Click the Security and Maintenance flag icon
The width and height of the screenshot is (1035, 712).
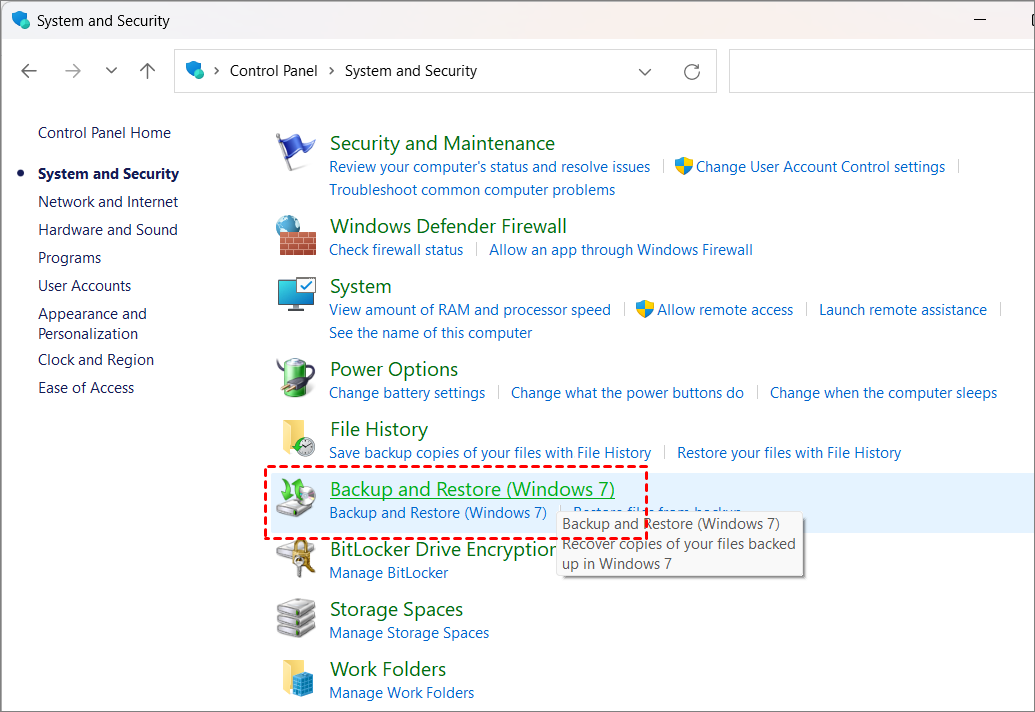point(296,154)
